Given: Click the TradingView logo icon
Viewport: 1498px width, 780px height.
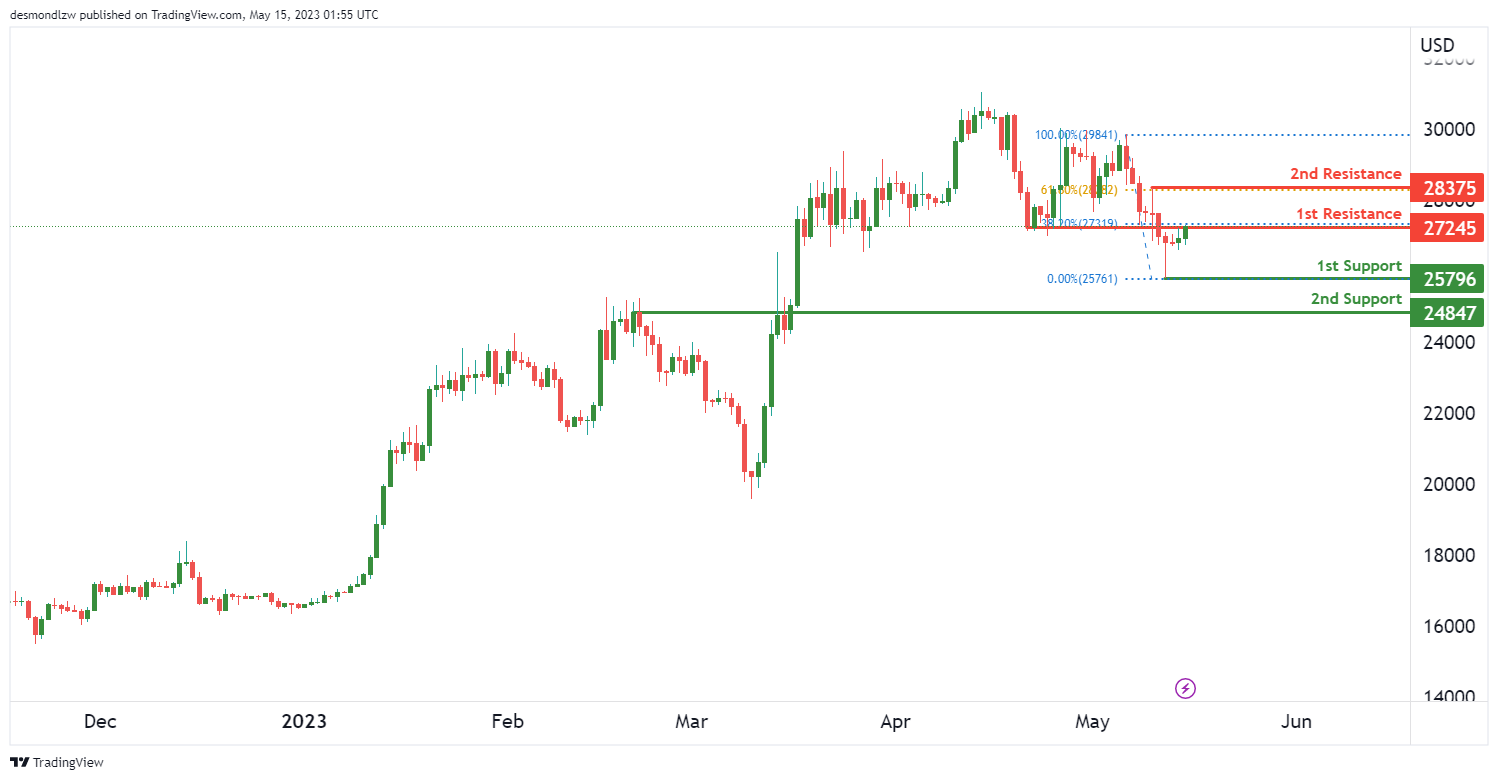Looking at the screenshot, I should click(x=22, y=762).
